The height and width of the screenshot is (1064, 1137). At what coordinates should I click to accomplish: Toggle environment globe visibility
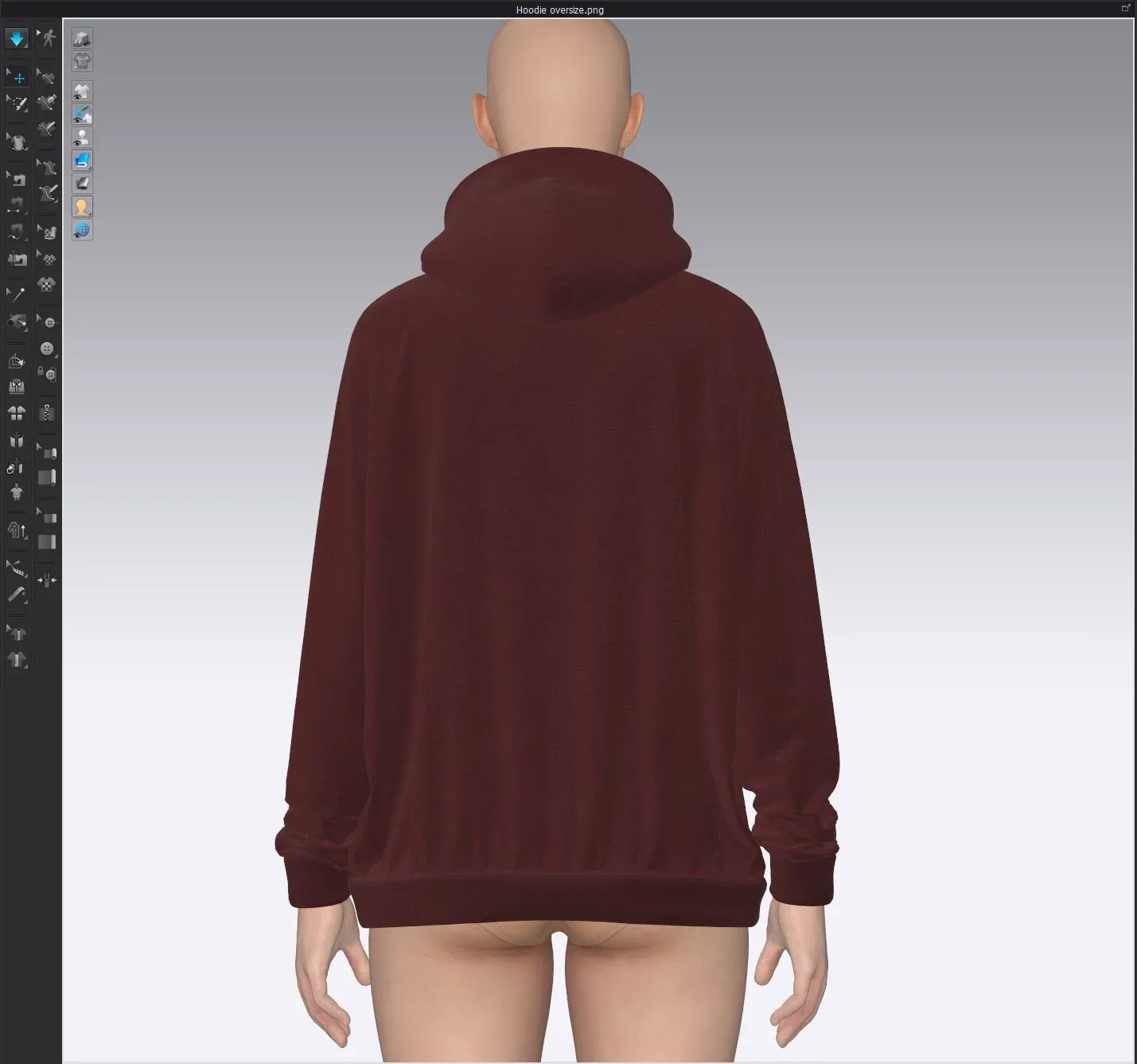click(x=82, y=231)
